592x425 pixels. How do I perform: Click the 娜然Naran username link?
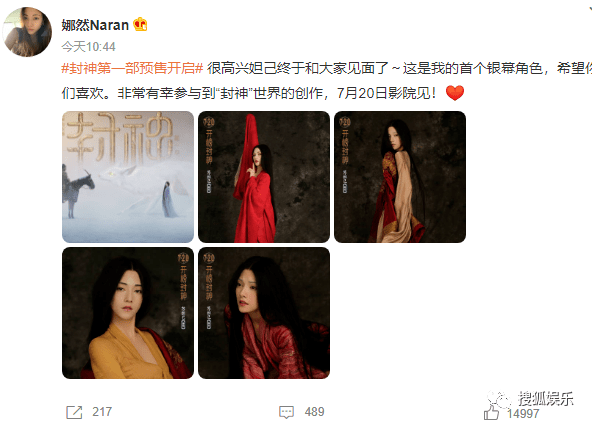pos(95,25)
